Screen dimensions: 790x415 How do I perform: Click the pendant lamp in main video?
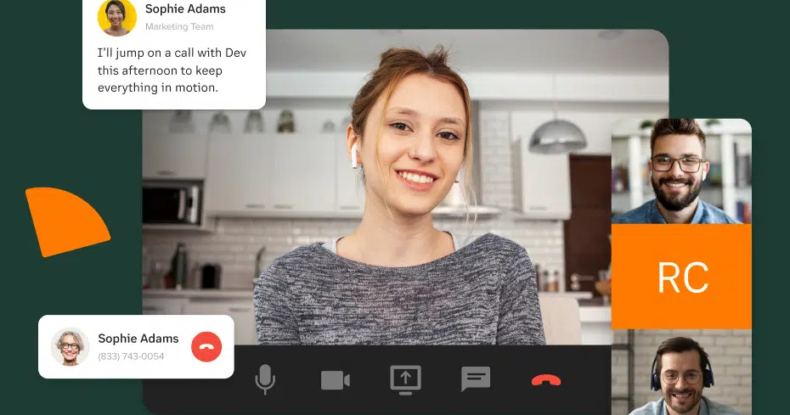tap(557, 134)
